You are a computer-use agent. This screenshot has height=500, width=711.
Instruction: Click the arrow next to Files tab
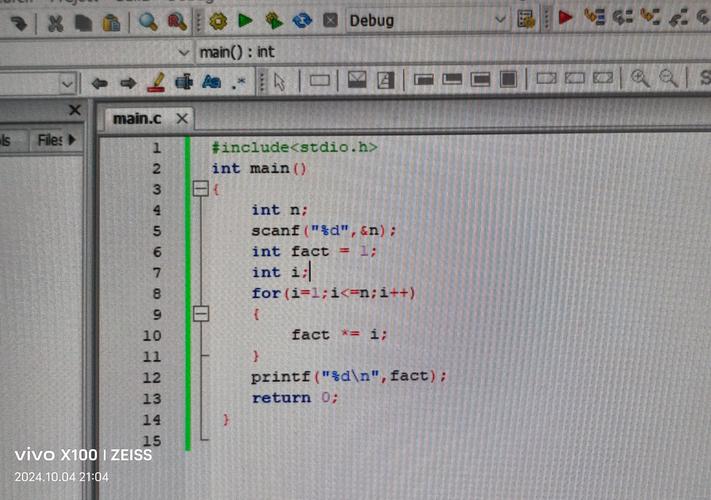pos(72,140)
